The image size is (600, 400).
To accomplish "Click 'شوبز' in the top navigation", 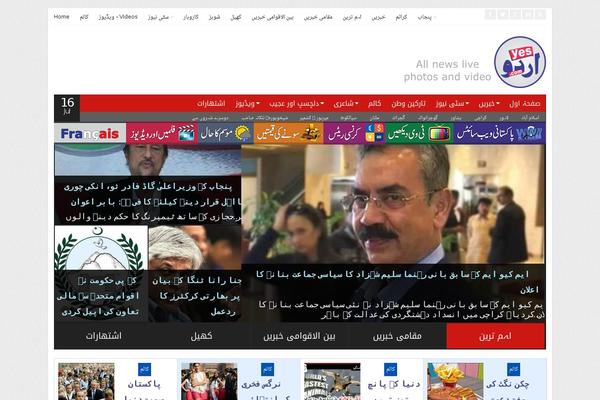I will [x=214, y=17].
